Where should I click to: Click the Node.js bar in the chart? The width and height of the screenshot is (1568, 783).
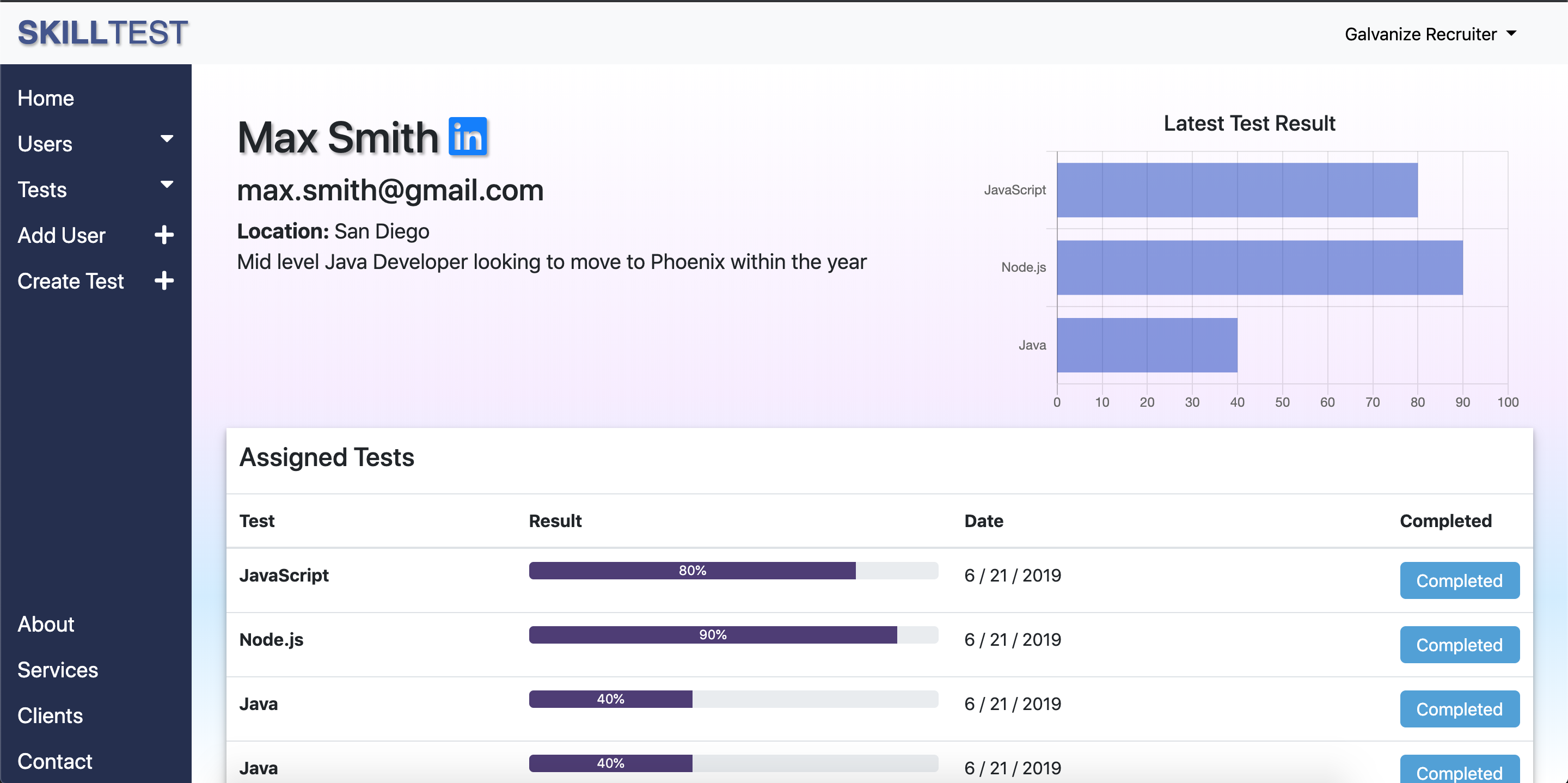pyautogui.click(x=1259, y=267)
